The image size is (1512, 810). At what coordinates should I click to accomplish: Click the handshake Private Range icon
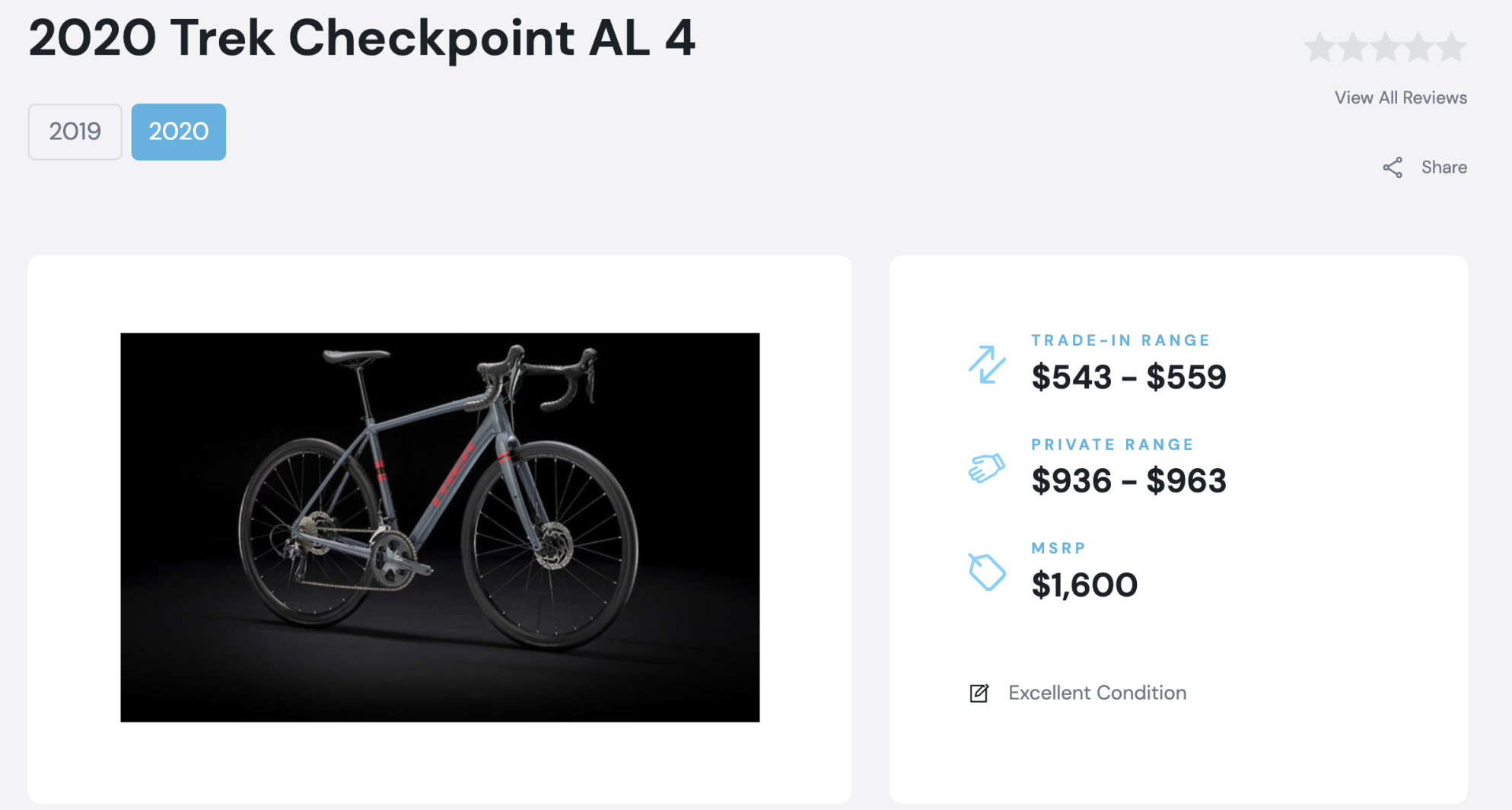(987, 467)
